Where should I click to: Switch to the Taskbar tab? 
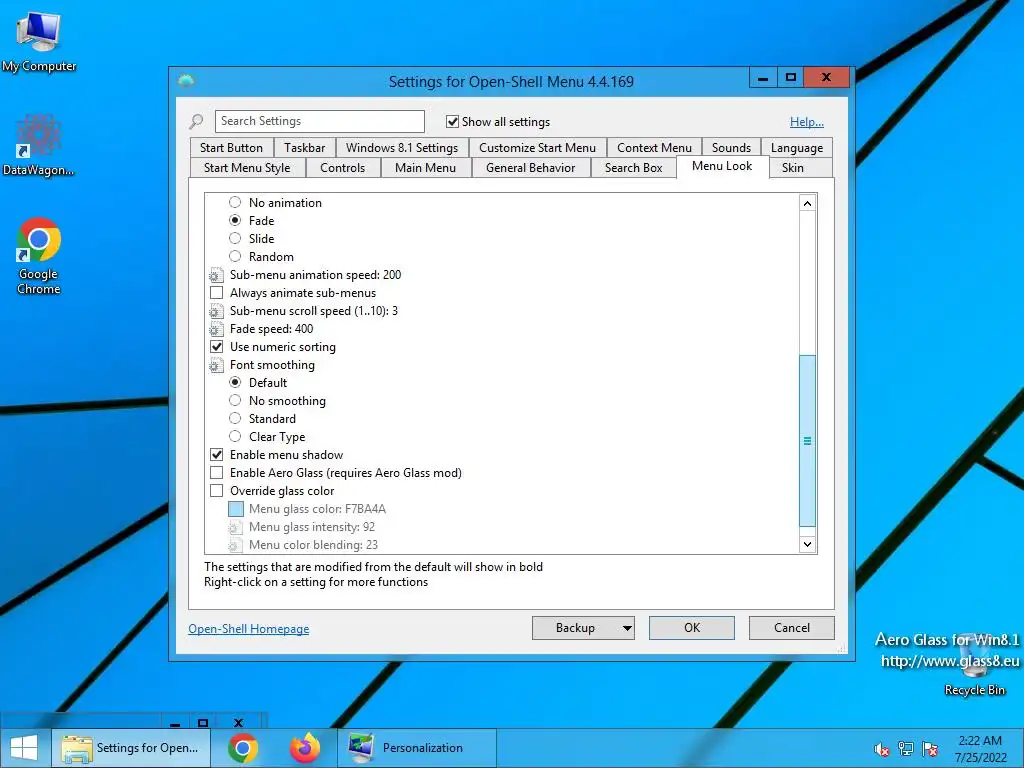pos(304,148)
